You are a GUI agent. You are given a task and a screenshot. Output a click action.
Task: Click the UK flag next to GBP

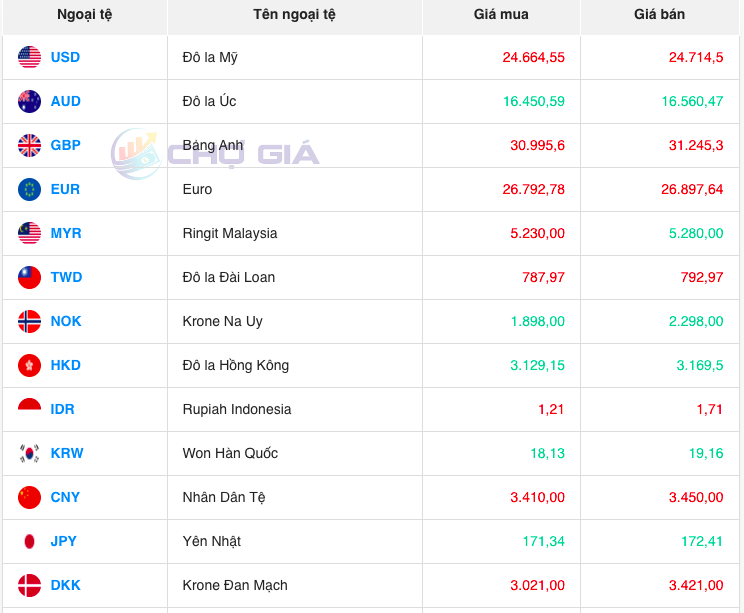(x=29, y=145)
